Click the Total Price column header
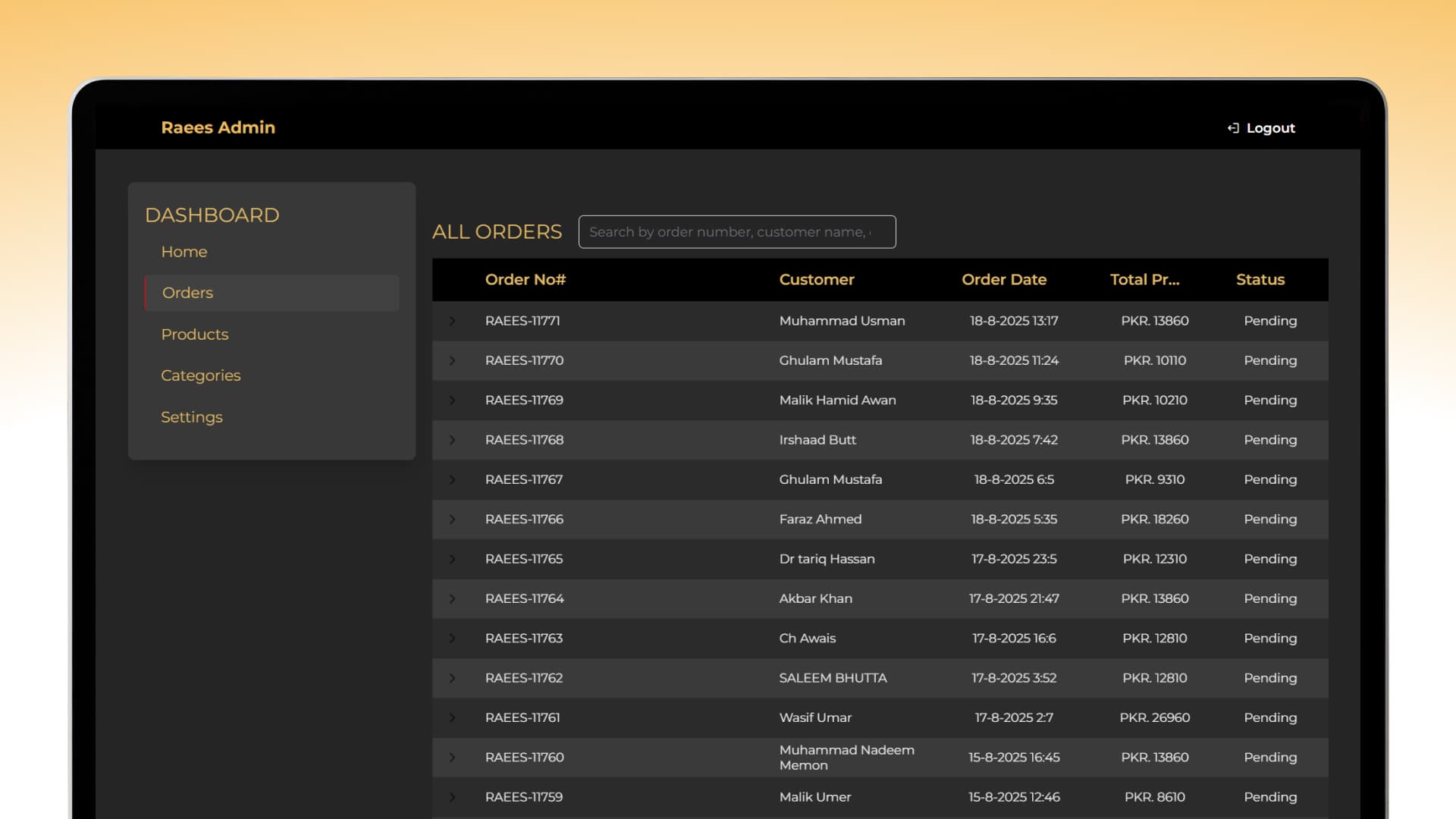Image resolution: width=1456 pixels, height=819 pixels. coord(1144,280)
